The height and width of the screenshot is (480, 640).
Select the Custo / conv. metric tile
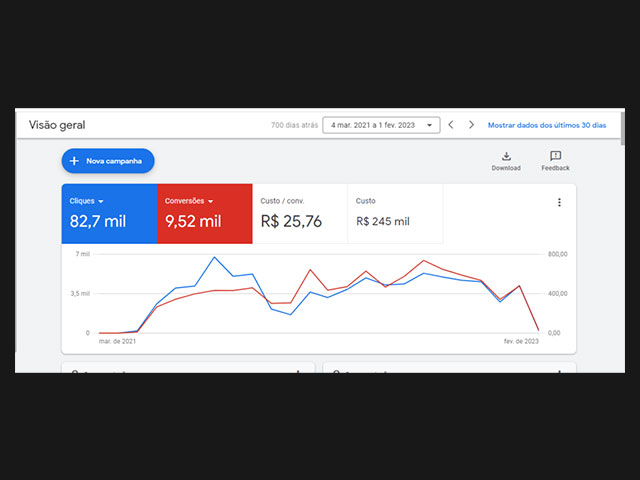(298, 213)
